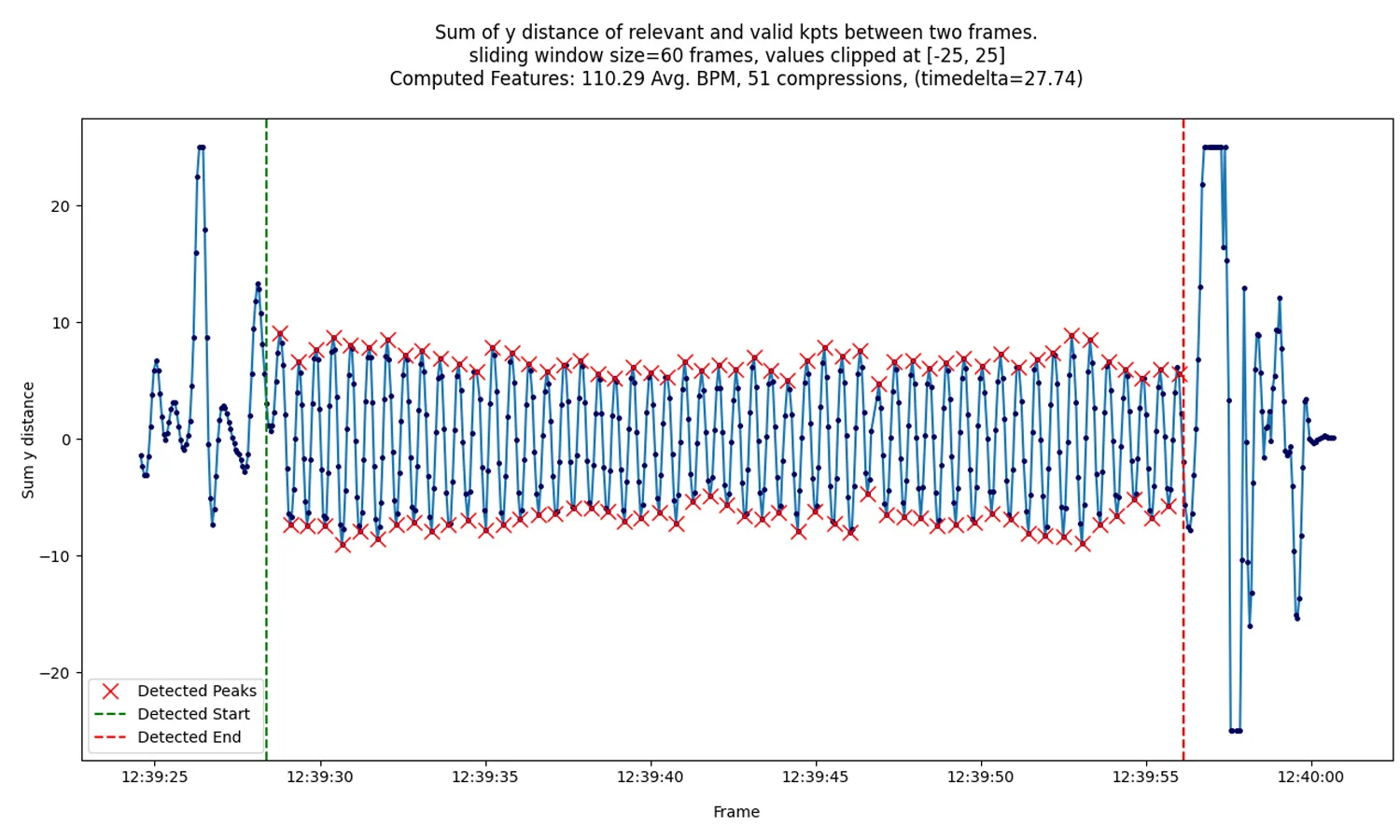Screen dimensions: 1400x840
Task: Select the highest peak marker near 12:39:53
Action: tap(1071, 333)
